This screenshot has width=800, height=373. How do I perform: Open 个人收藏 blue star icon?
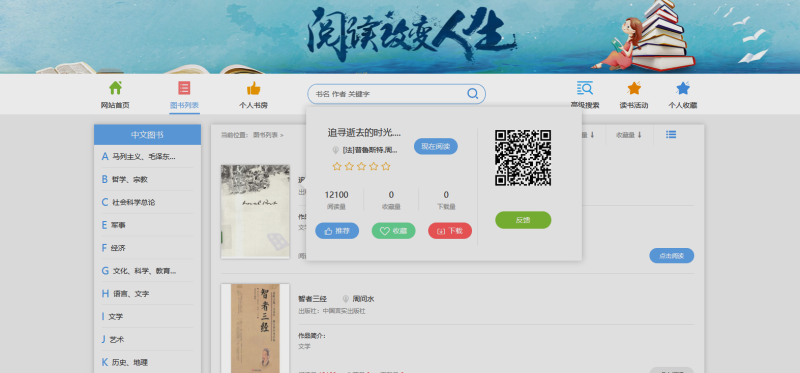pyautogui.click(x=683, y=88)
